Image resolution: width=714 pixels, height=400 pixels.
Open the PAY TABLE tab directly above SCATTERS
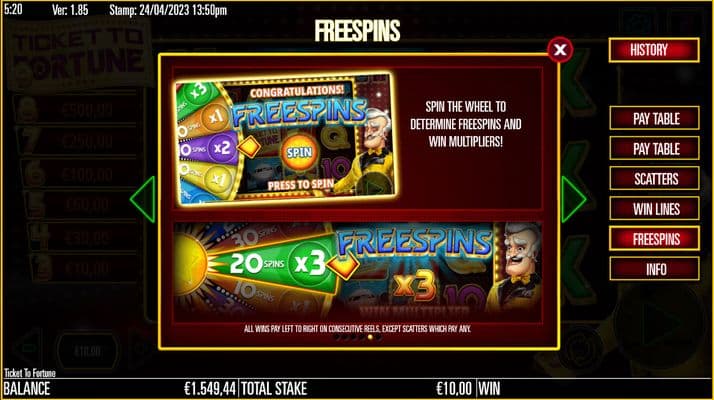654,148
